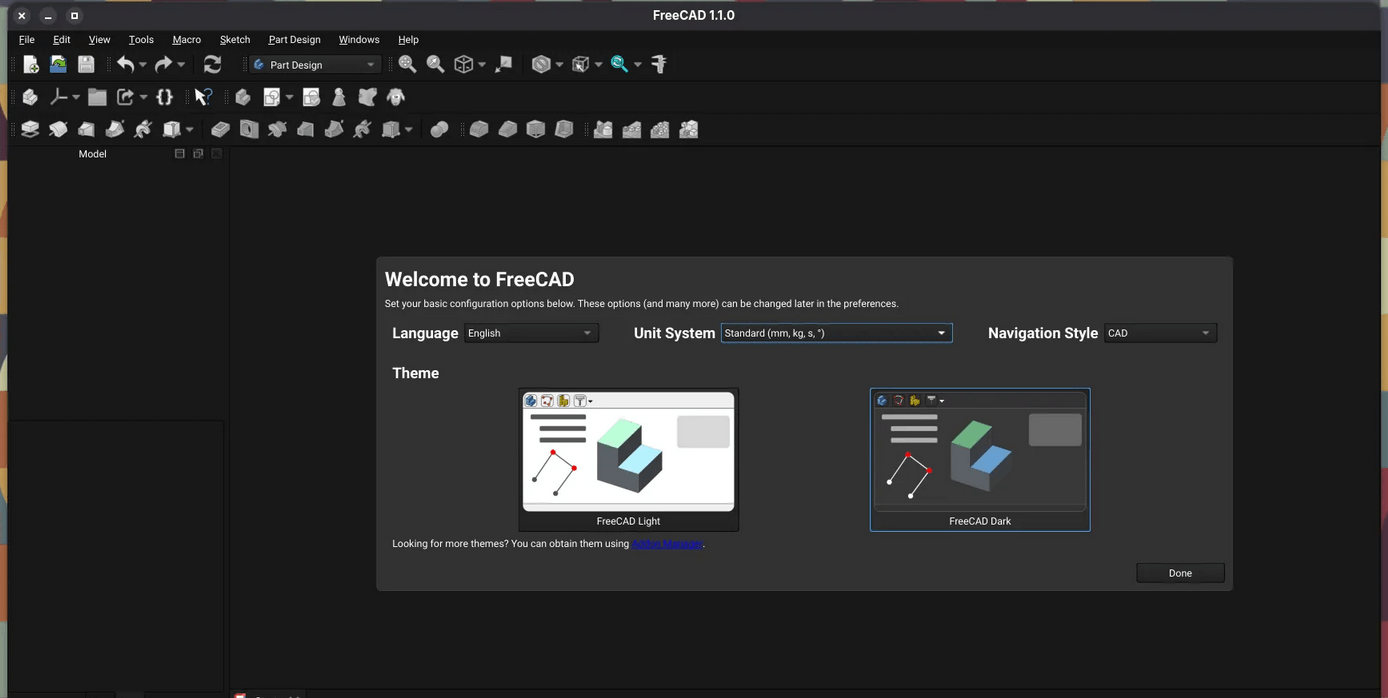Activate the Pad tool
This screenshot has height=698, width=1388.
click(30, 129)
